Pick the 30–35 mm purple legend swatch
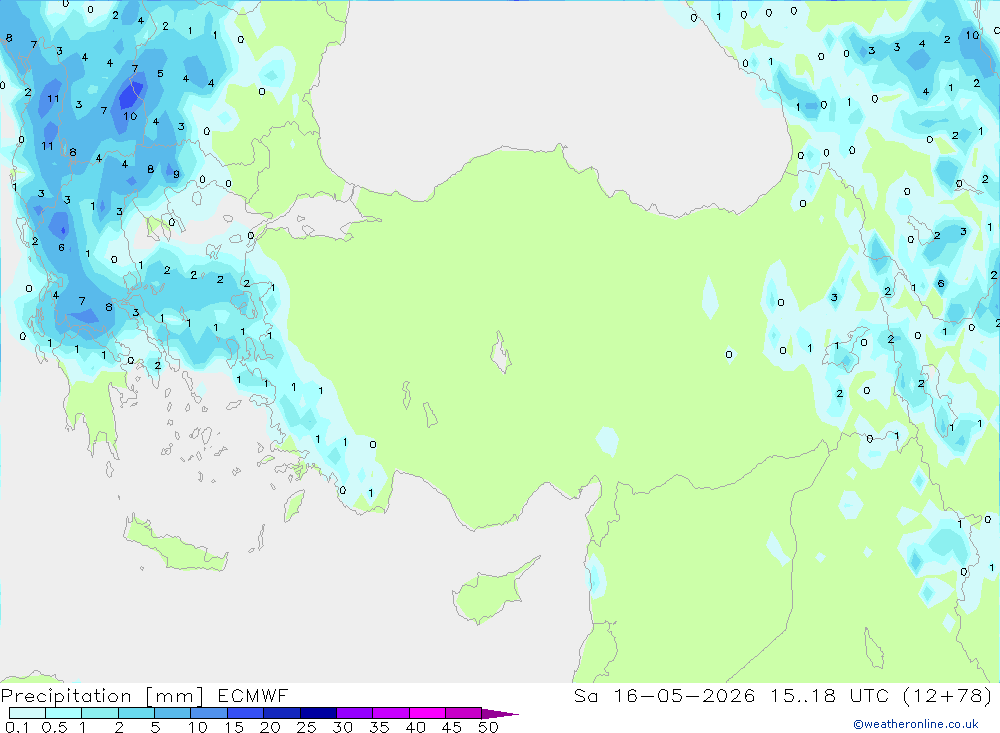The width and height of the screenshot is (1000, 733). [x=354, y=713]
